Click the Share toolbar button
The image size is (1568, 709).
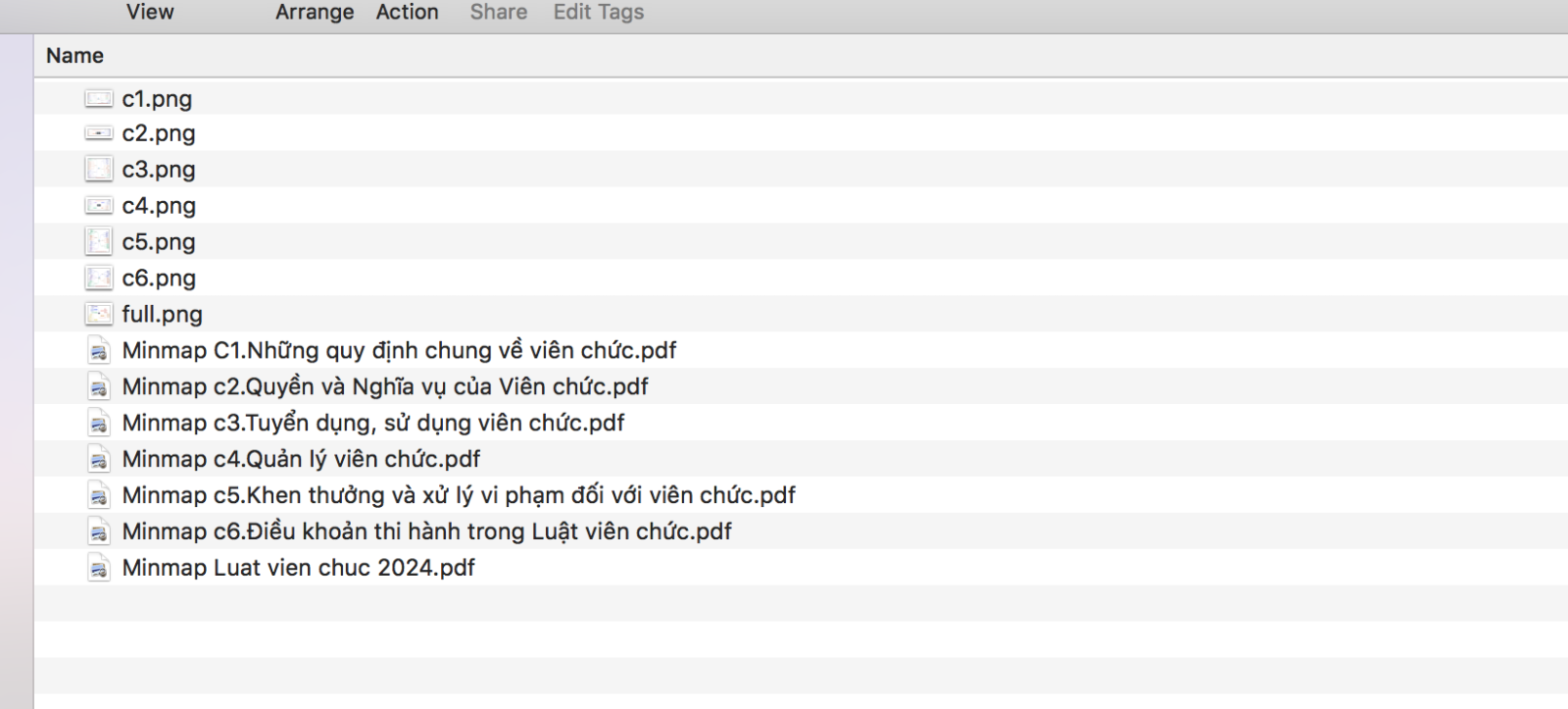click(x=498, y=12)
